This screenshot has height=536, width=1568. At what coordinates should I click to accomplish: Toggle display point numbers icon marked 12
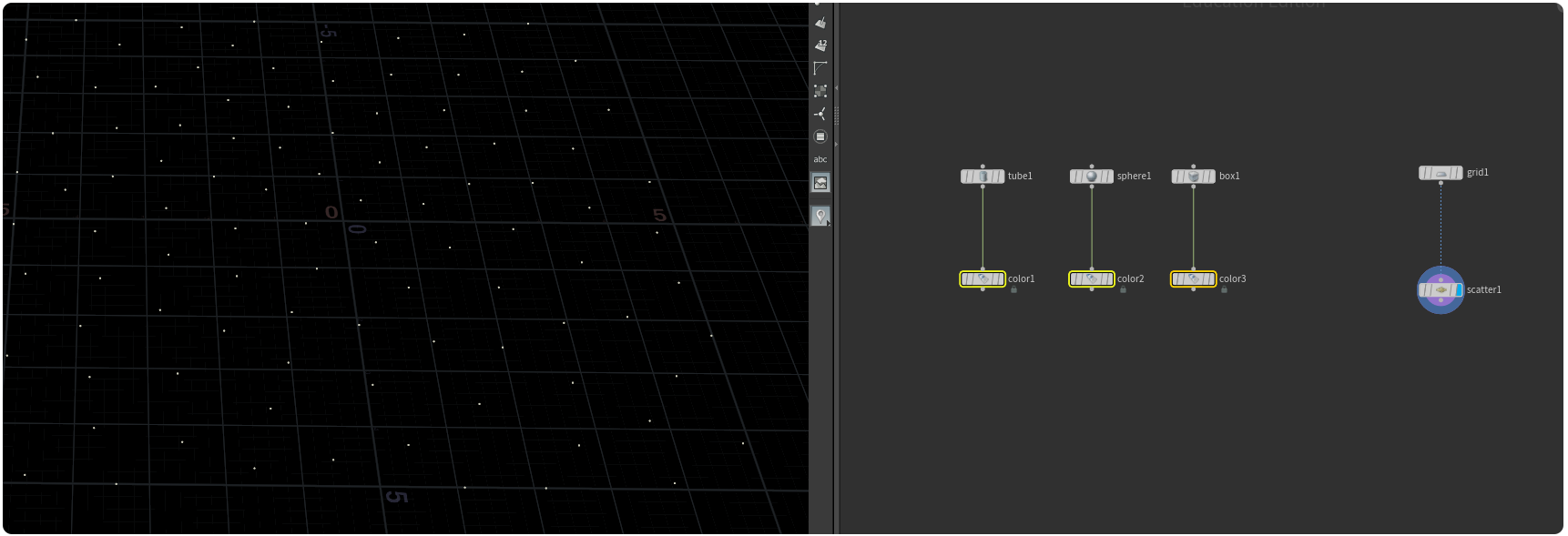(820, 45)
